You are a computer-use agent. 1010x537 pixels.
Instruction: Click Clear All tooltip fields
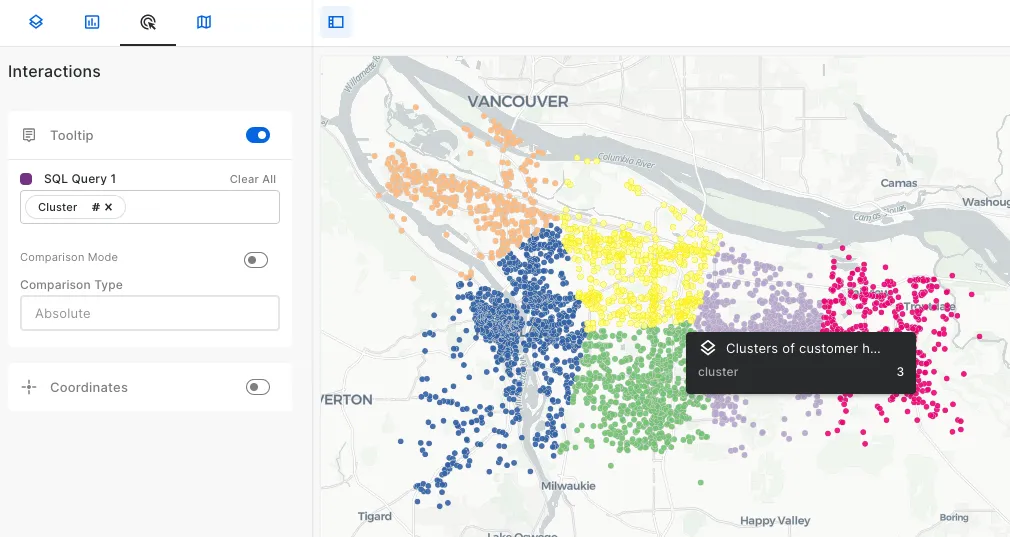[252, 179]
